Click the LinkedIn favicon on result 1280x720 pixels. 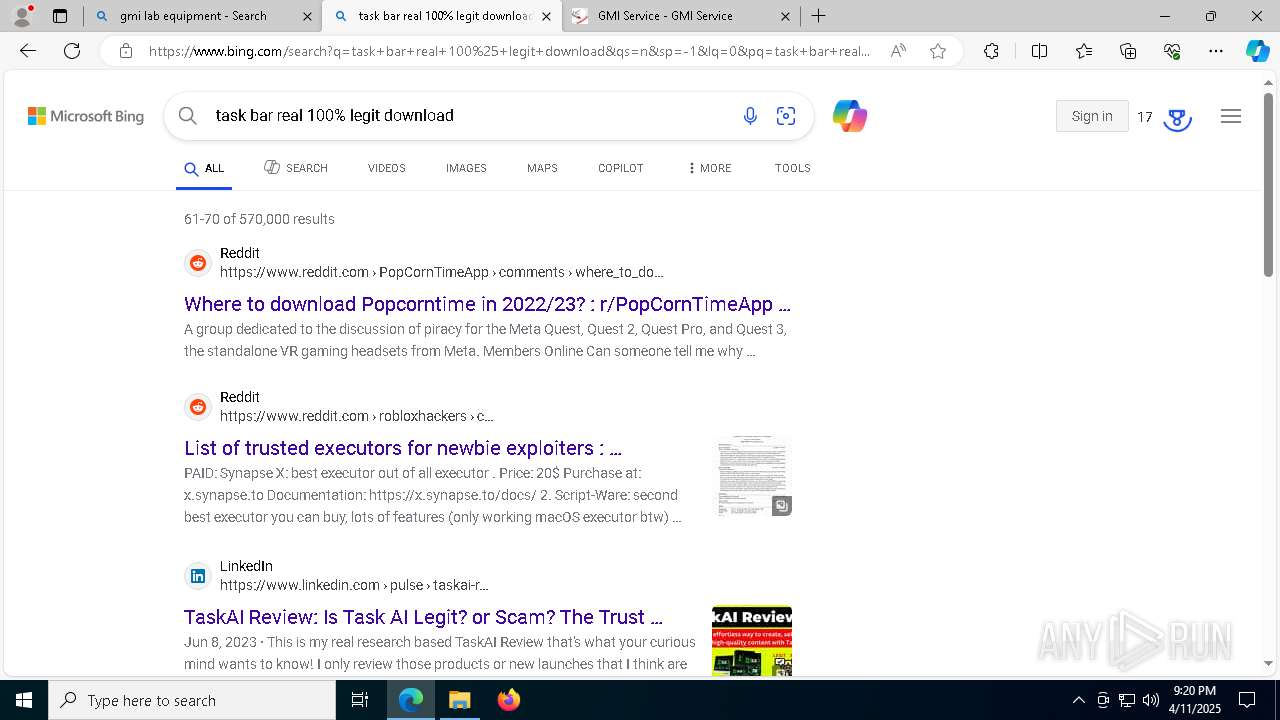click(x=198, y=576)
